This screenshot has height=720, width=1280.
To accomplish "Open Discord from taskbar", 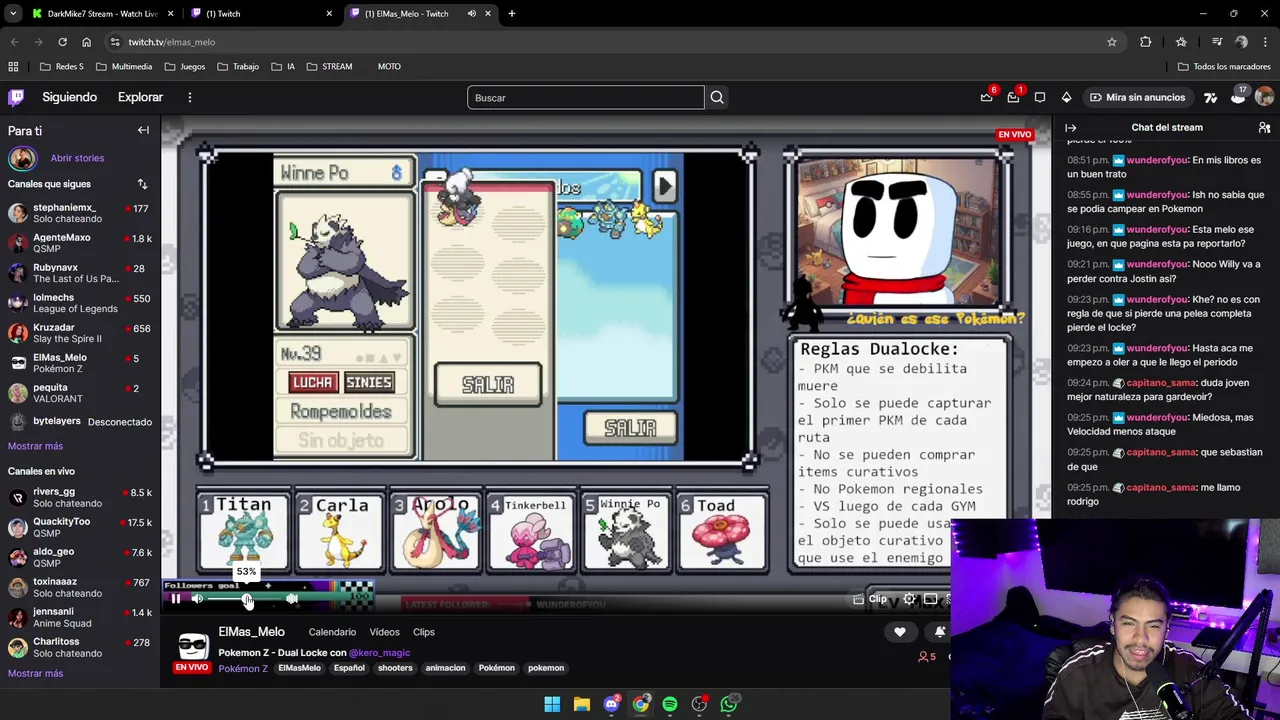I will click(x=611, y=704).
